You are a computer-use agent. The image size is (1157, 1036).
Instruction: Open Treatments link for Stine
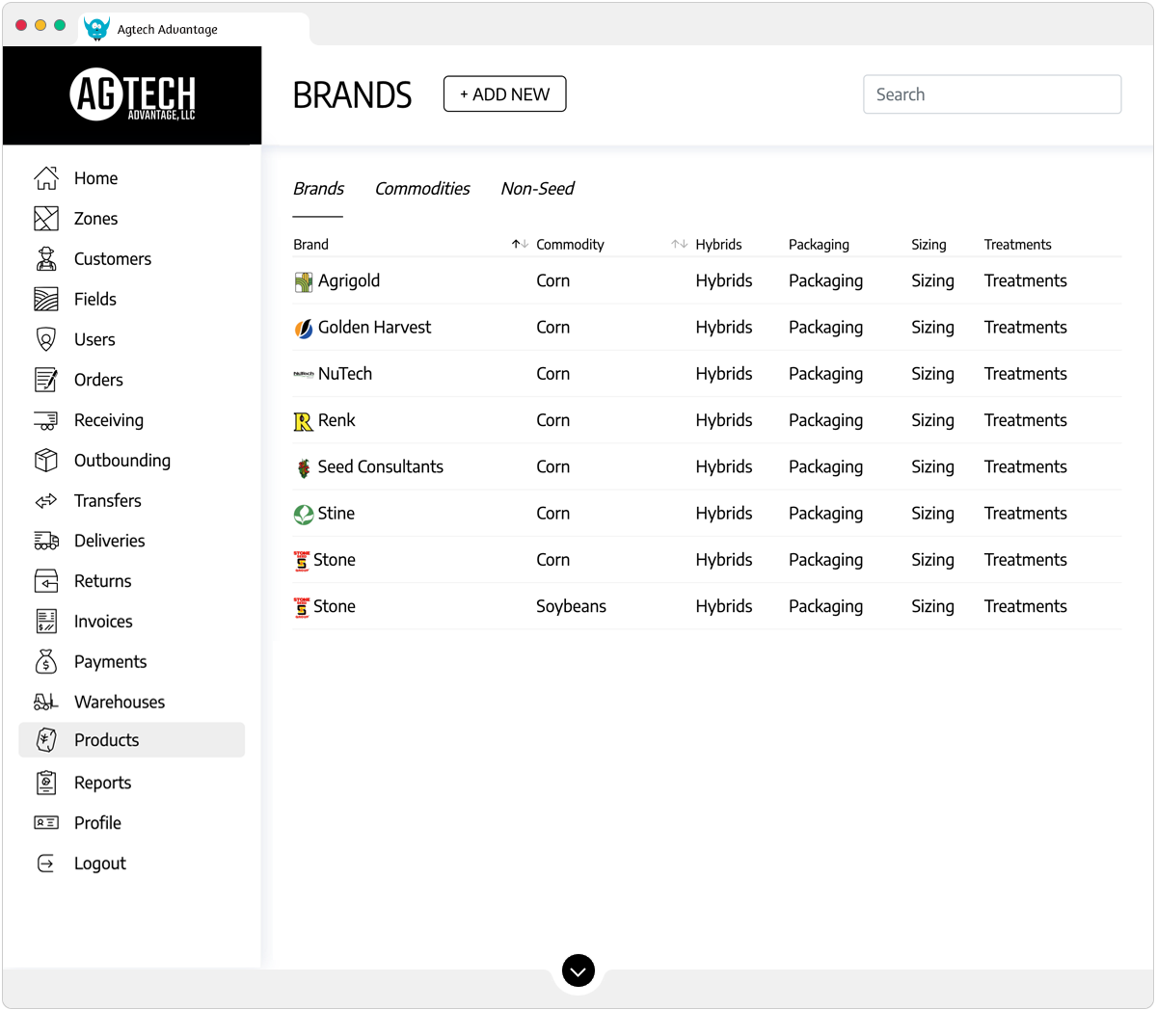1025,513
